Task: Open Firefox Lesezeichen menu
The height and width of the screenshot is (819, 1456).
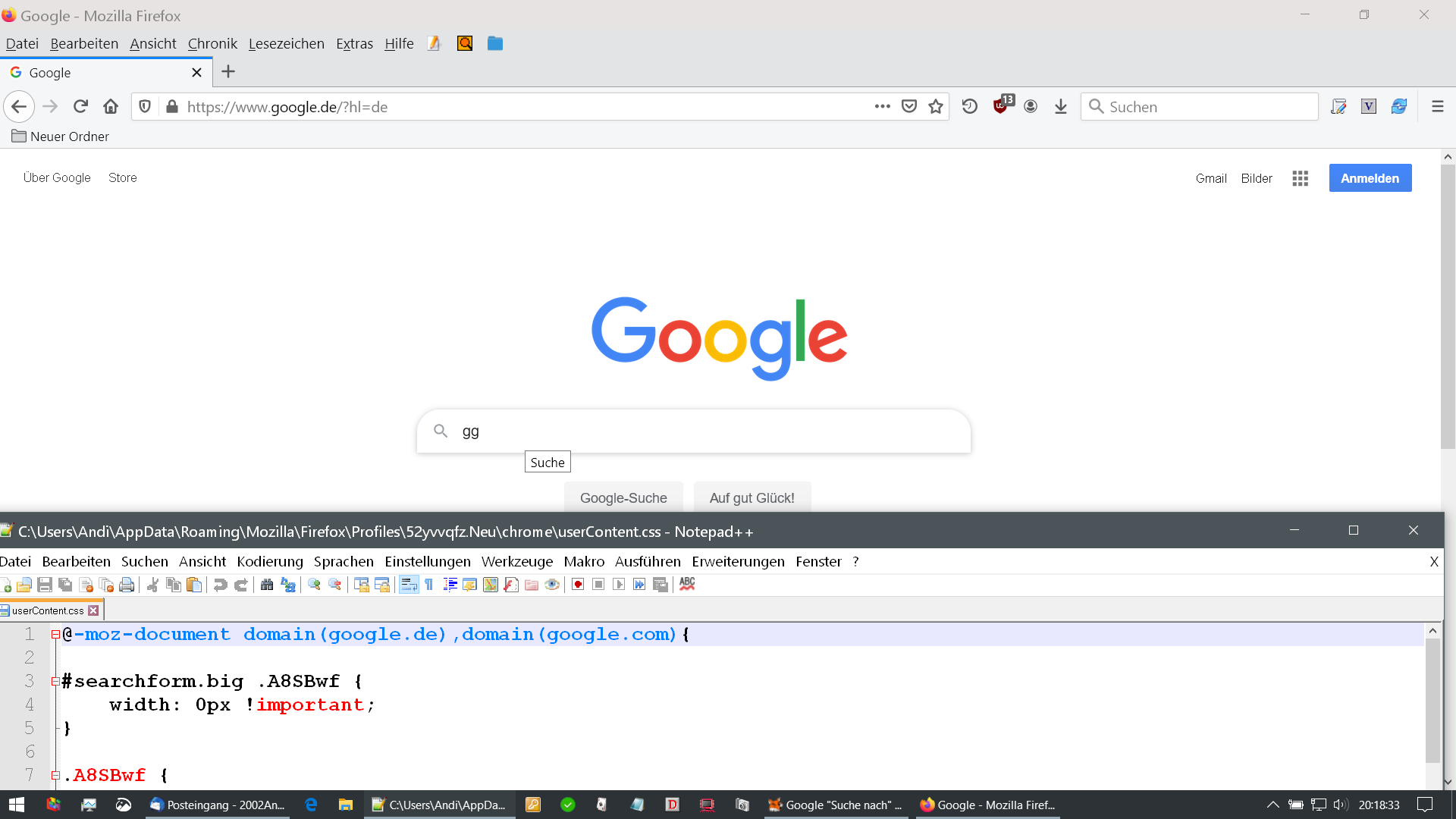Action: point(286,44)
